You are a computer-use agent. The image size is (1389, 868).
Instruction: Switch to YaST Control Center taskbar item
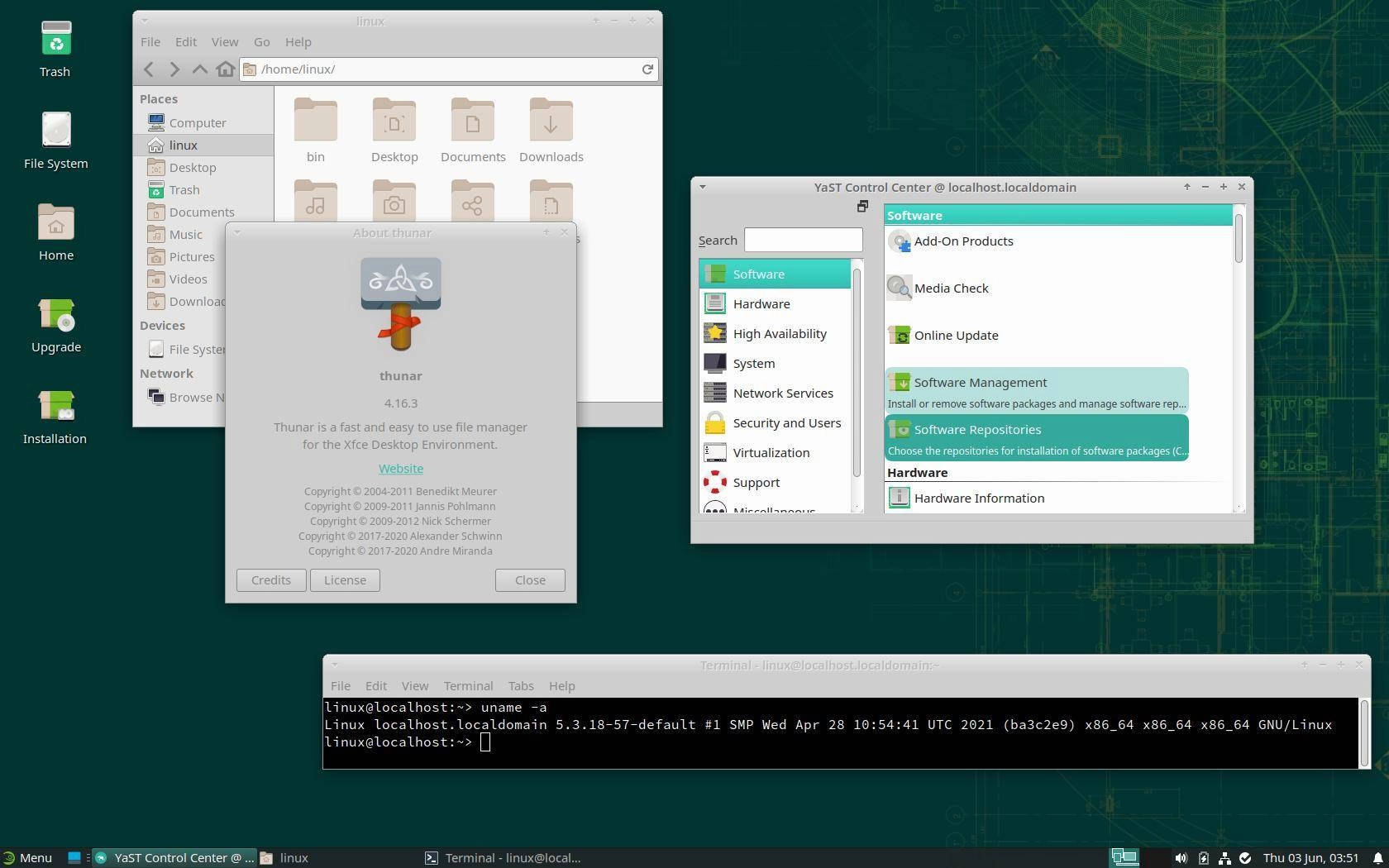[x=174, y=857]
